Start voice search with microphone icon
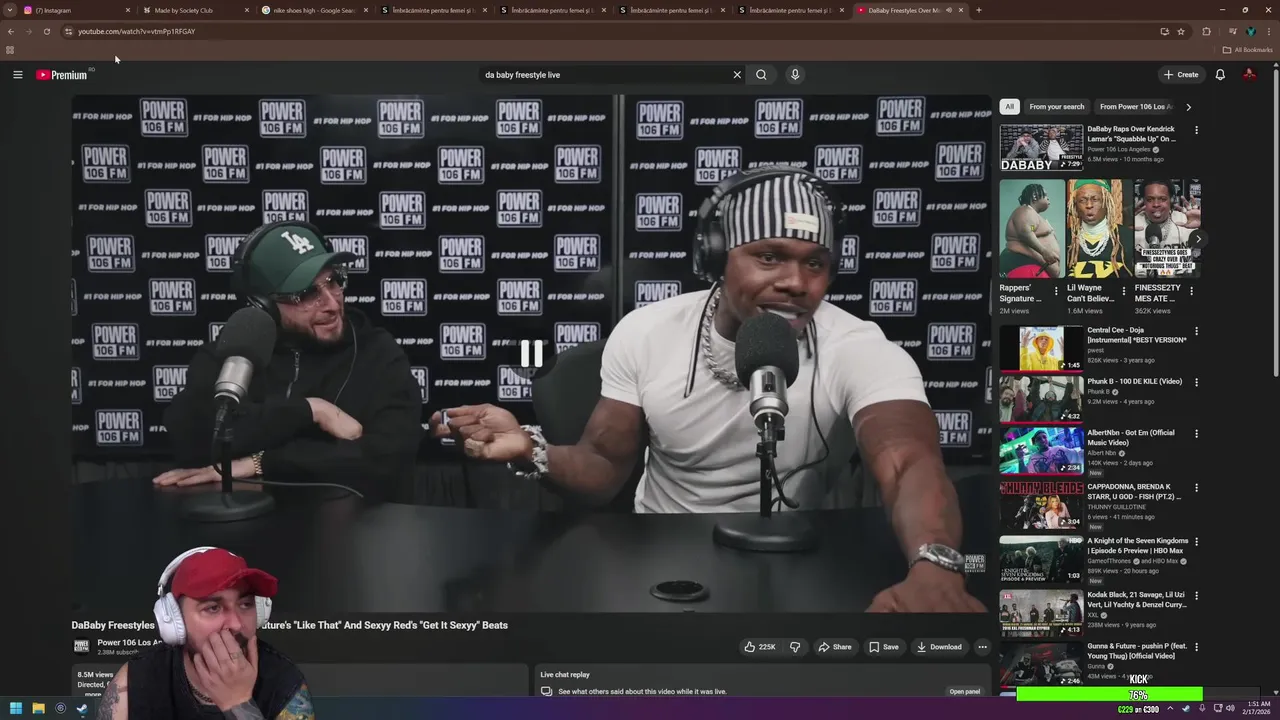 click(x=795, y=75)
